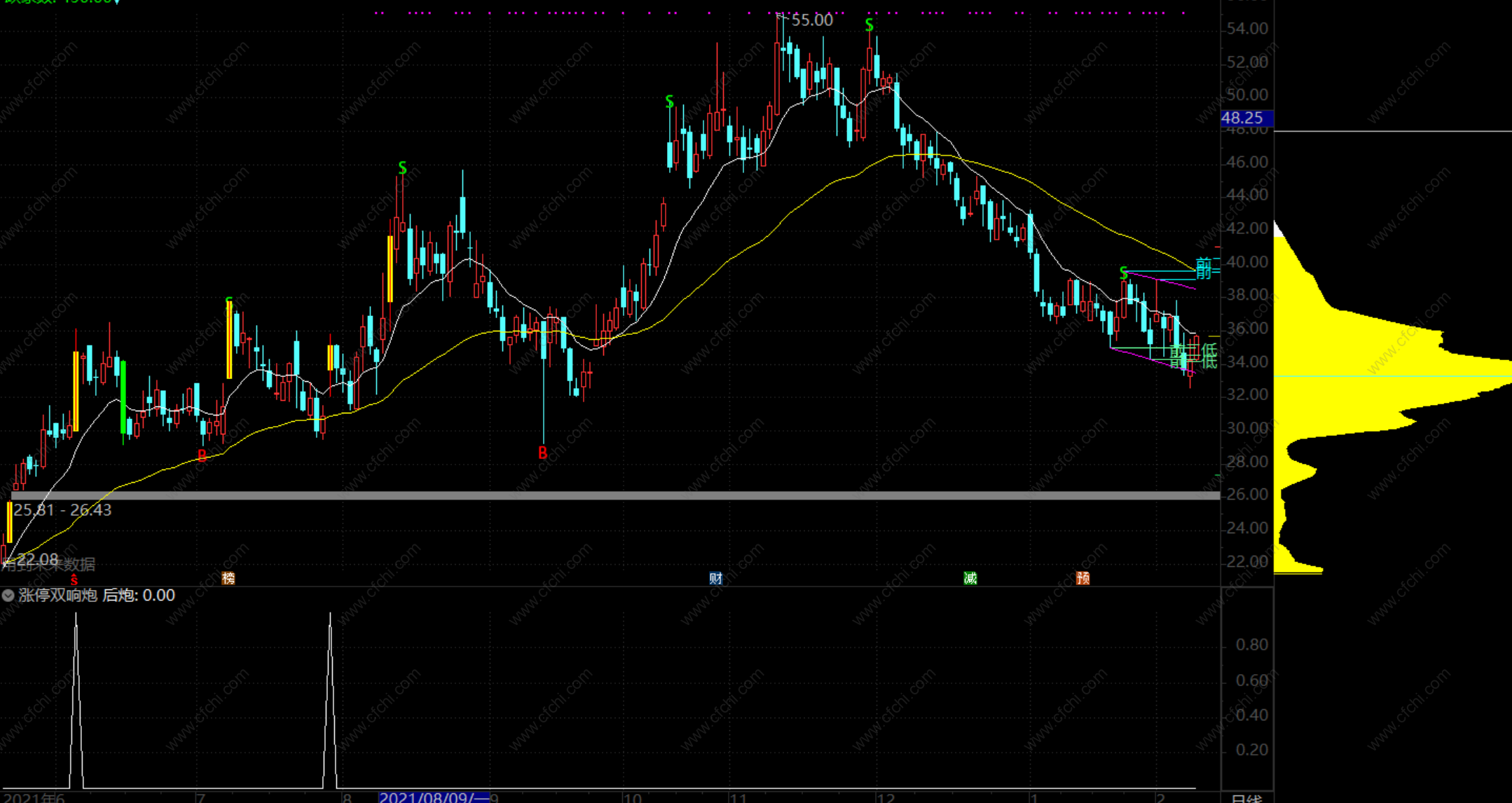Click the small red S marker below chart
1512x803 pixels.
click(x=74, y=581)
